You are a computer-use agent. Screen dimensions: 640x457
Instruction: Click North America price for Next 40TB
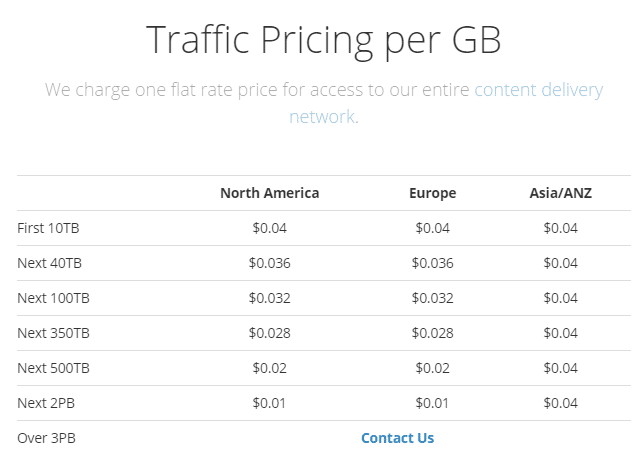click(270, 263)
